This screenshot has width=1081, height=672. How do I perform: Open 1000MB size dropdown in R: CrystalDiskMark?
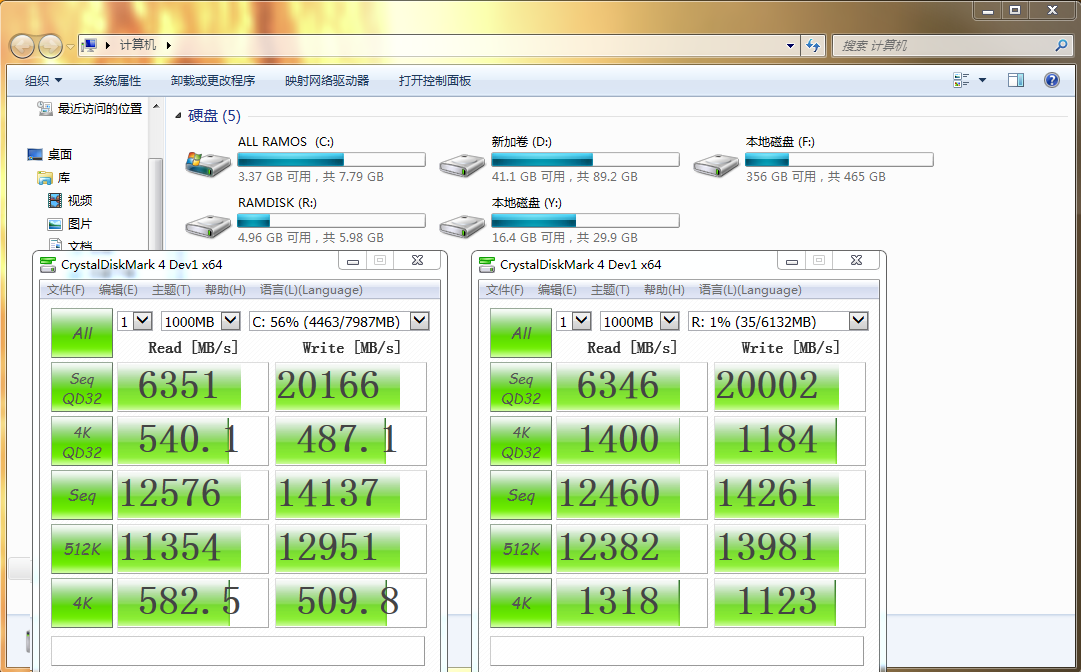click(669, 320)
